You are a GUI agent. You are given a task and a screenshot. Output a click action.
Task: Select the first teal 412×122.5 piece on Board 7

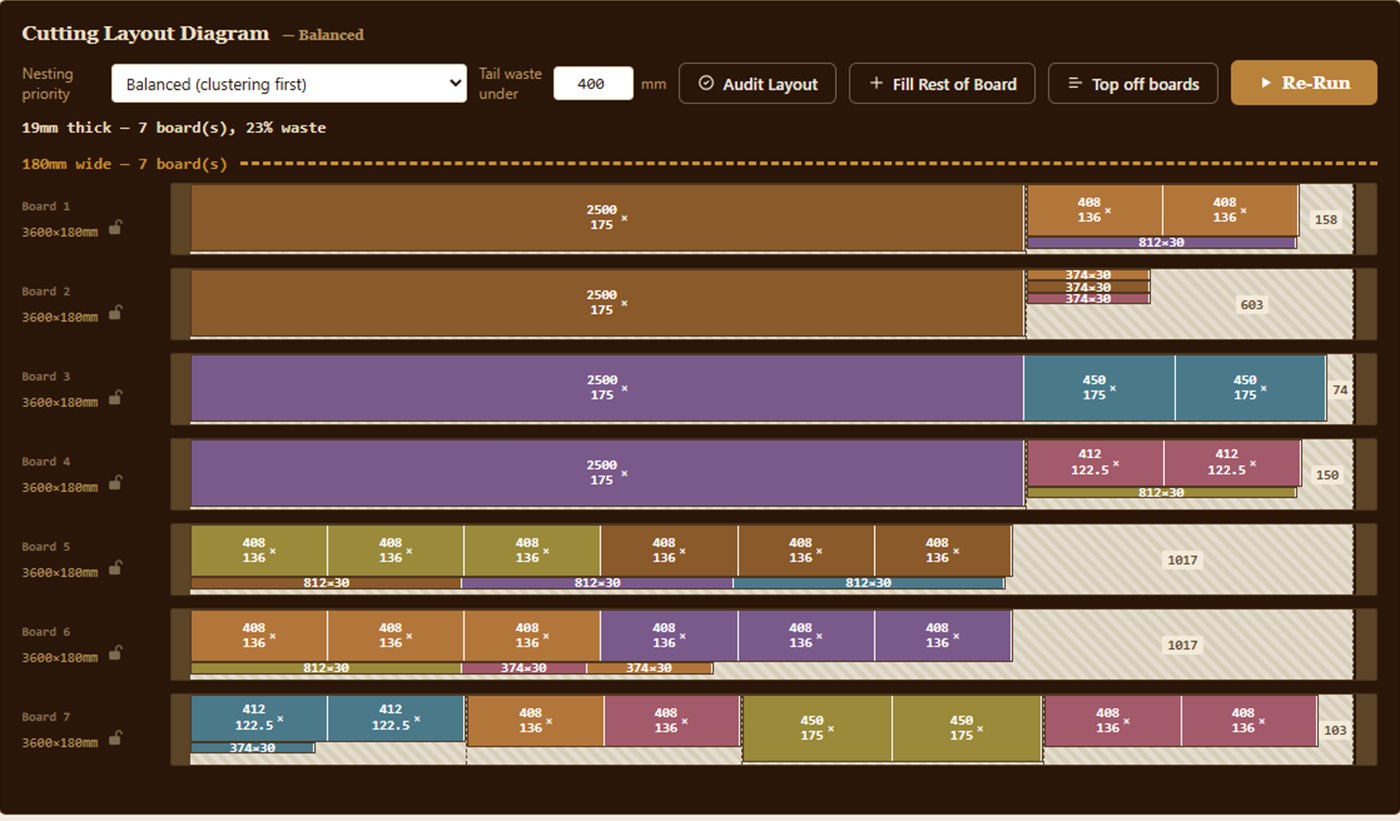pyautogui.click(x=259, y=717)
